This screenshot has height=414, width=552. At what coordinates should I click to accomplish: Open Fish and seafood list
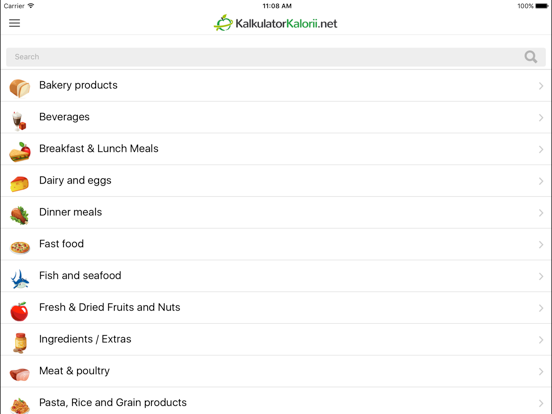pos(276,276)
